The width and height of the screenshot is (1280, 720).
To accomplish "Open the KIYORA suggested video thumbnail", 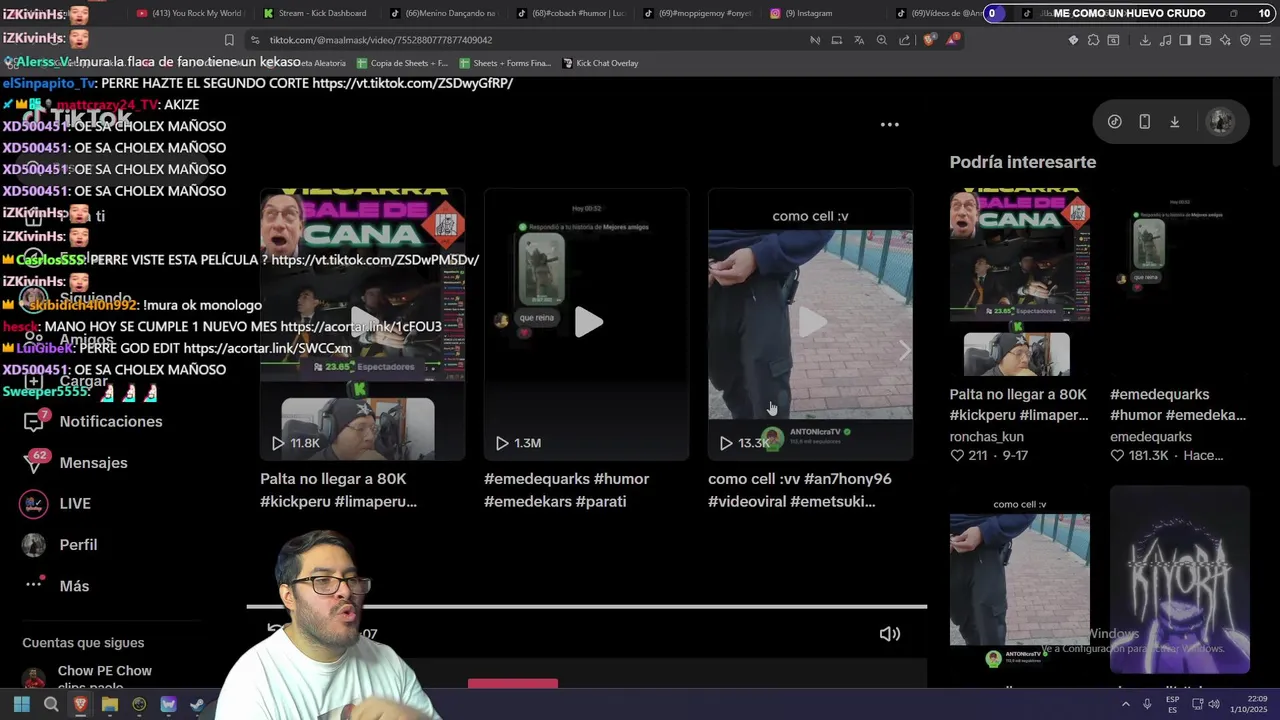I will [1180, 582].
